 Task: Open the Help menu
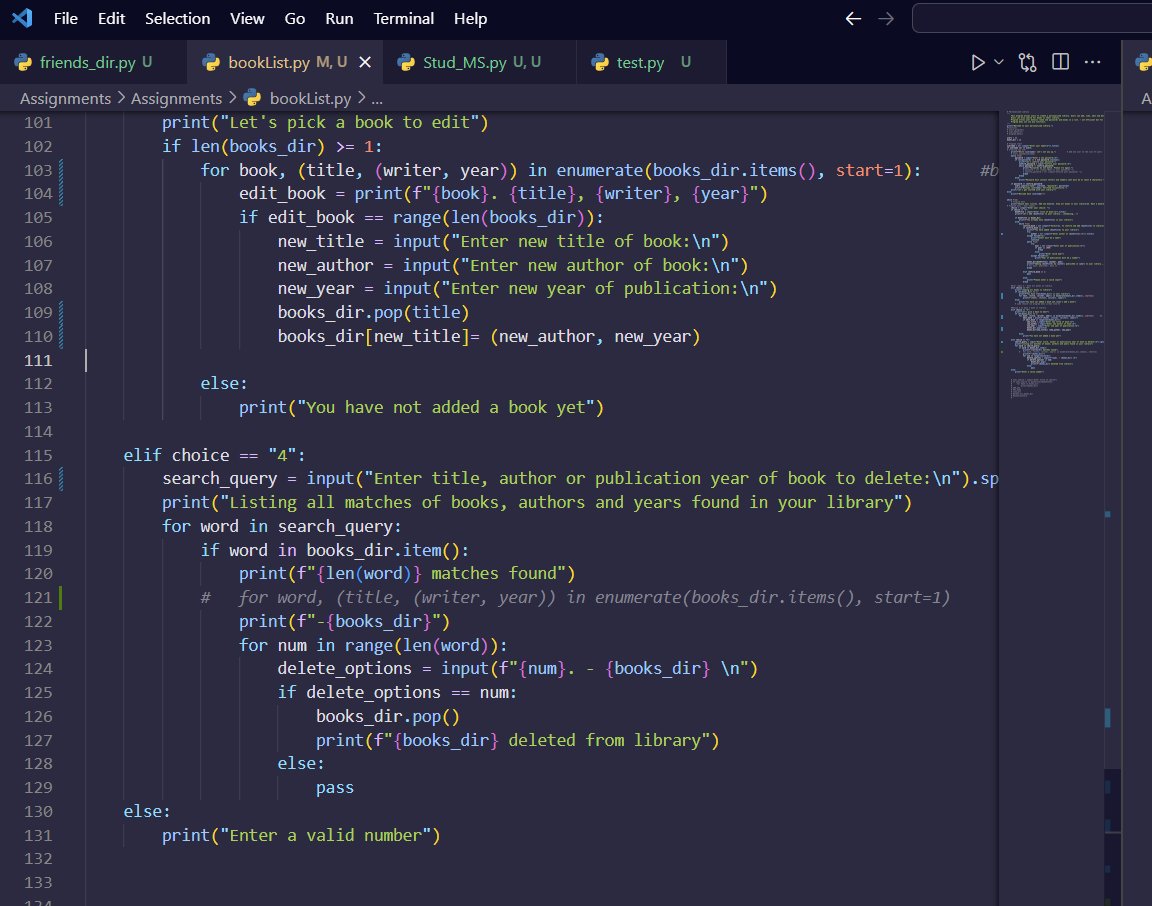tap(470, 18)
